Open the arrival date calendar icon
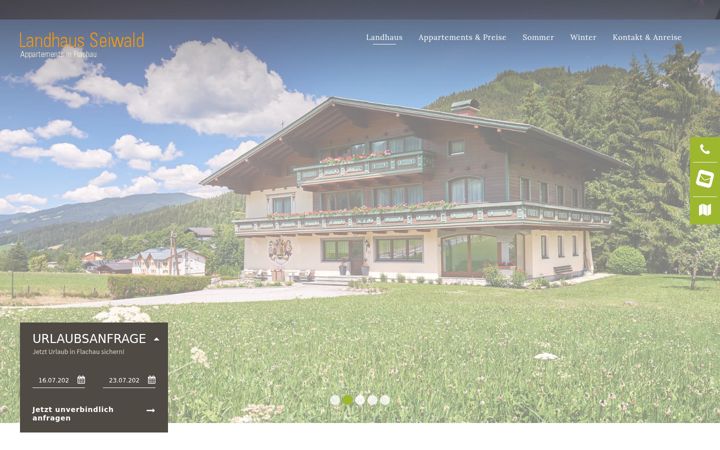The image size is (720, 450). coord(81,380)
